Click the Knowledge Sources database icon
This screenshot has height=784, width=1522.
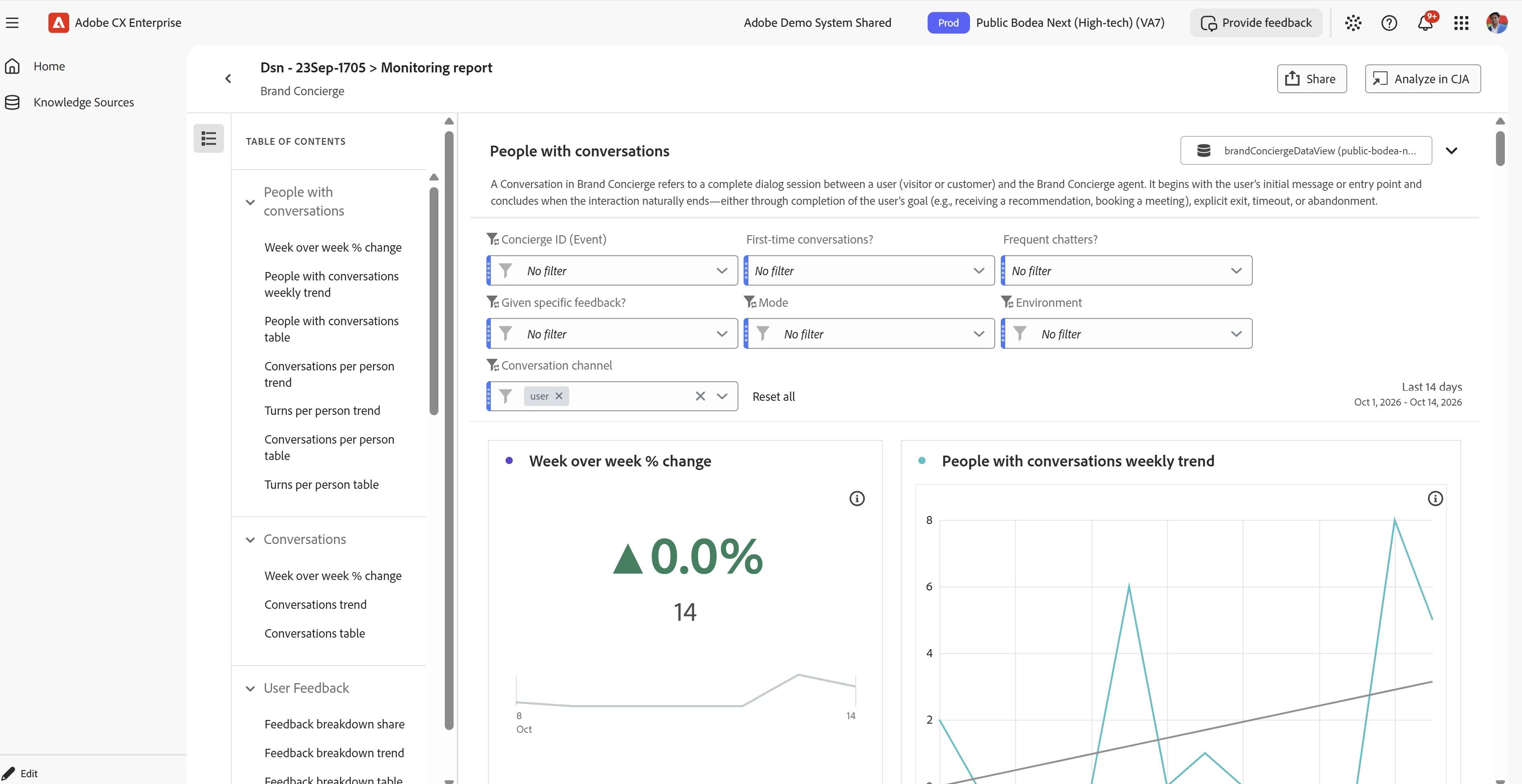[12, 102]
